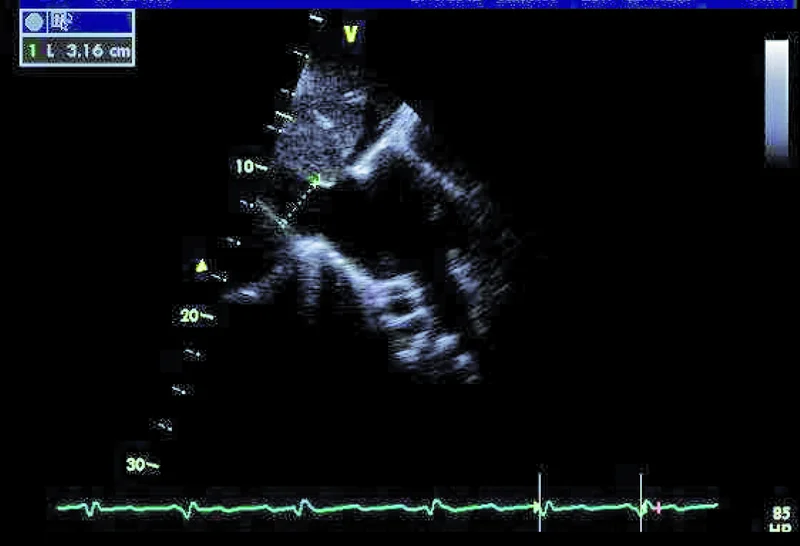Click the upper green caliper endpoint
This screenshot has height=546, width=800.
315,179
